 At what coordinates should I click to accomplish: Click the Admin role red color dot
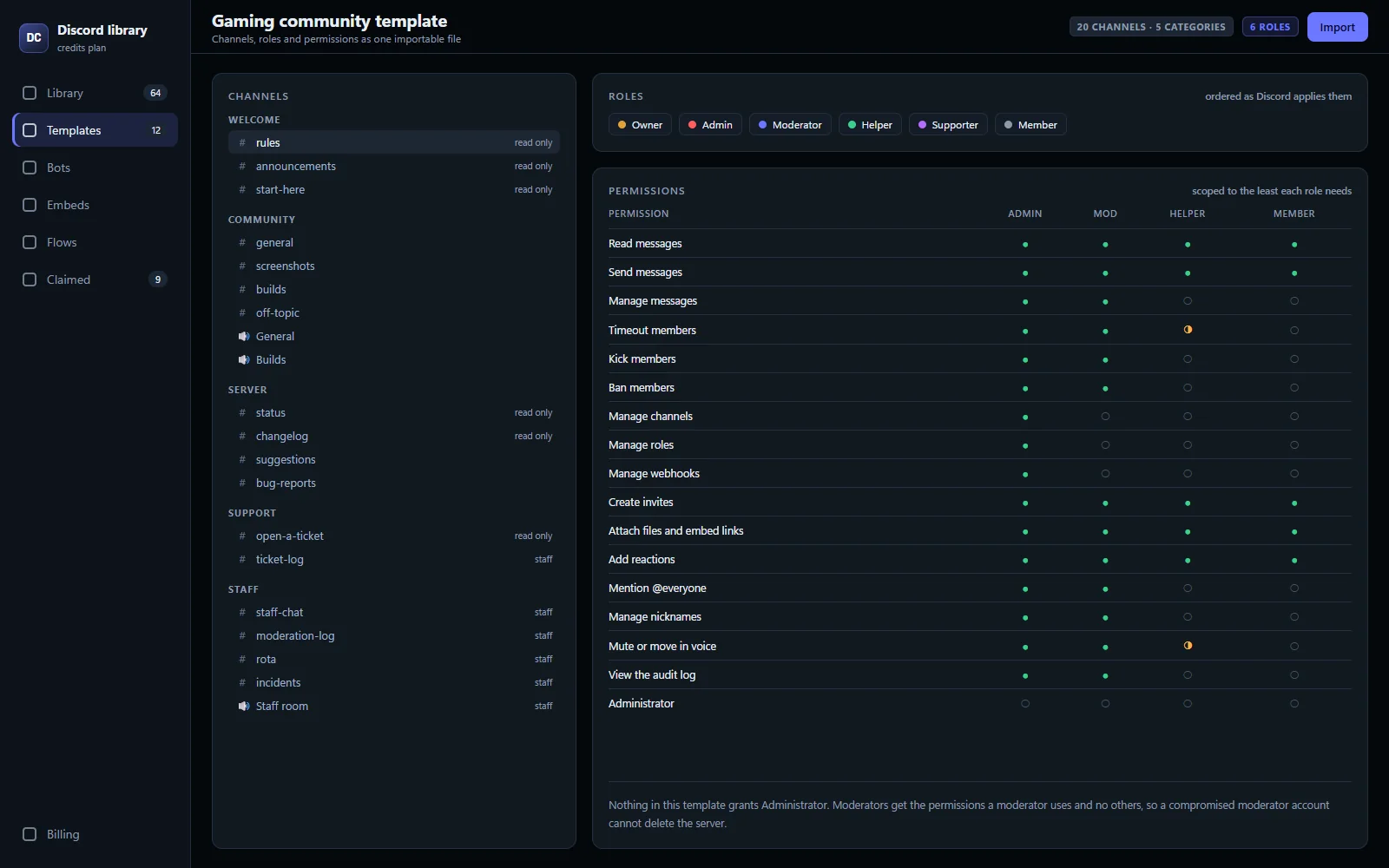(x=692, y=125)
